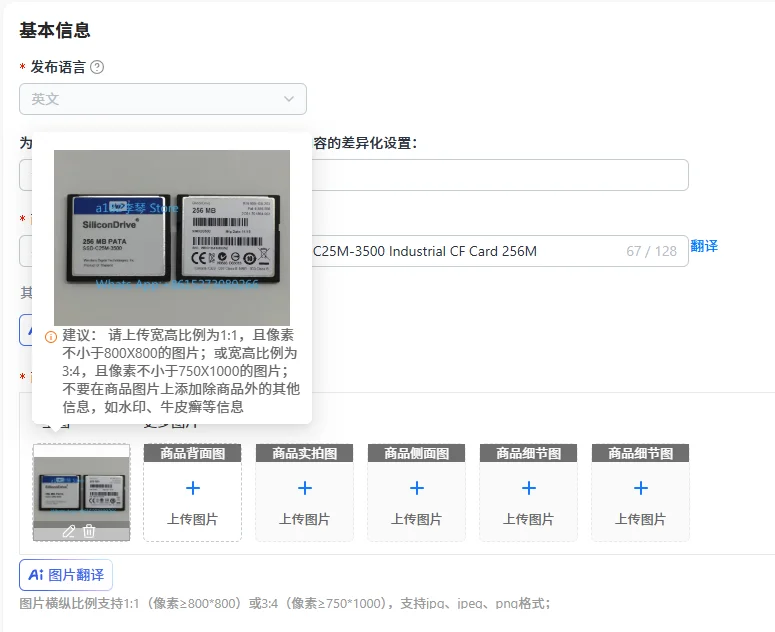Screen dimensions: 775x632
Task: Click the 商品背面图 slot label
Action: pos(193,453)
